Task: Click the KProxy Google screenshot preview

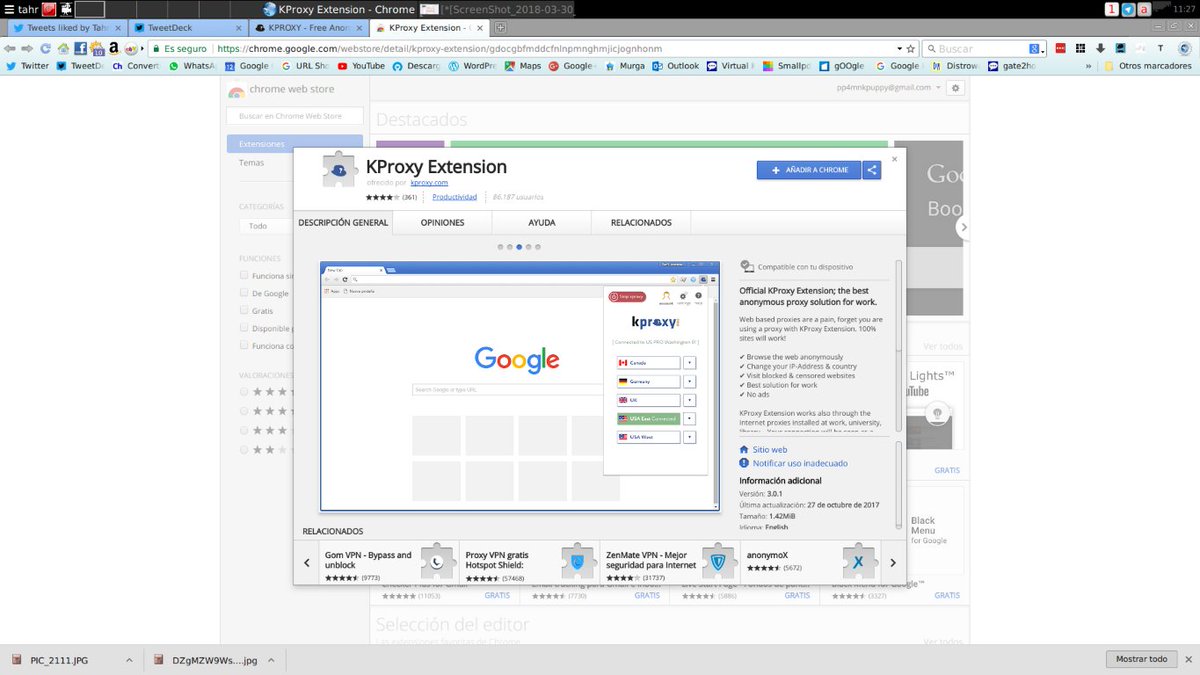Action: pyautogui.click(x=520, y=386)
